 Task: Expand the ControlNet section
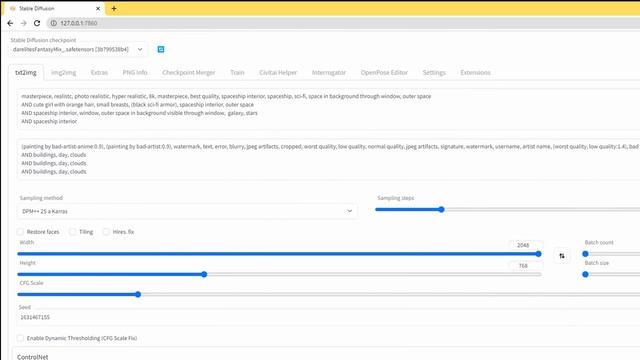point(33,357)
